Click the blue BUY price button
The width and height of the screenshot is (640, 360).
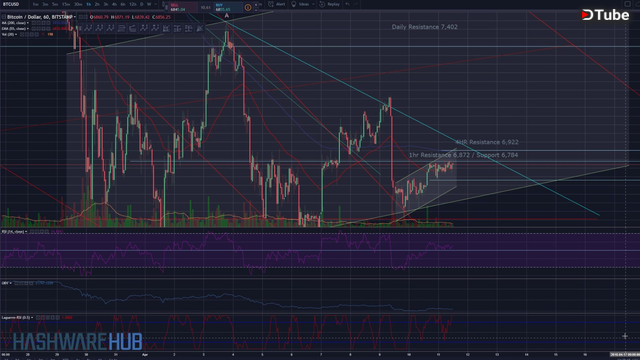229,7
